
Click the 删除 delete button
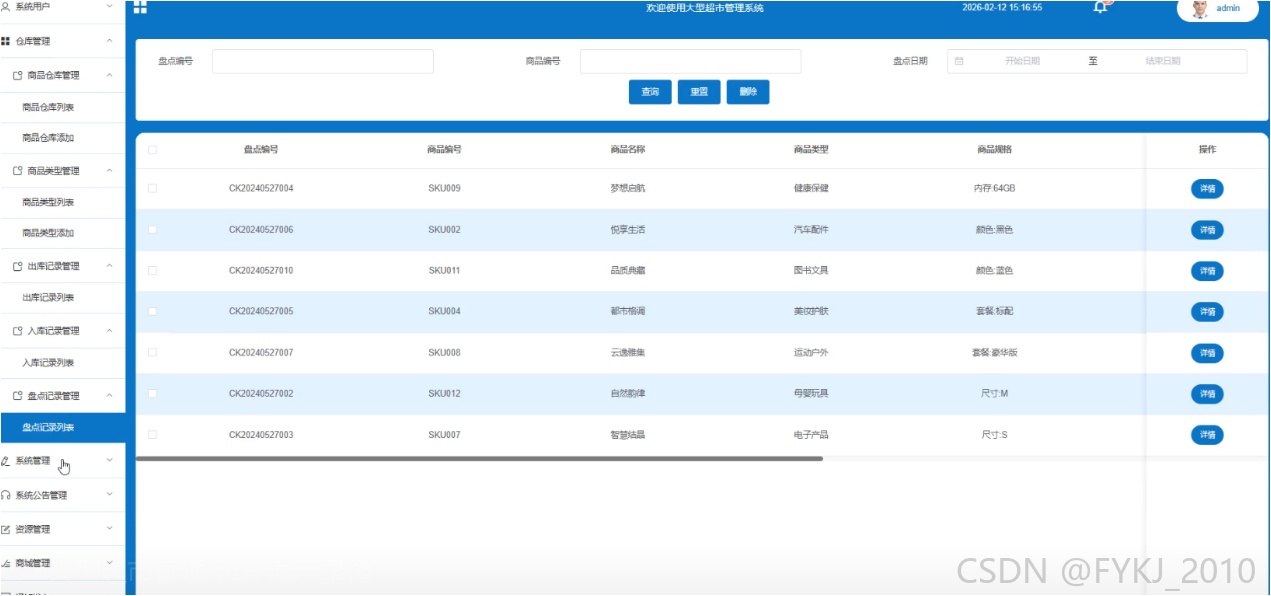coord(748,92)
